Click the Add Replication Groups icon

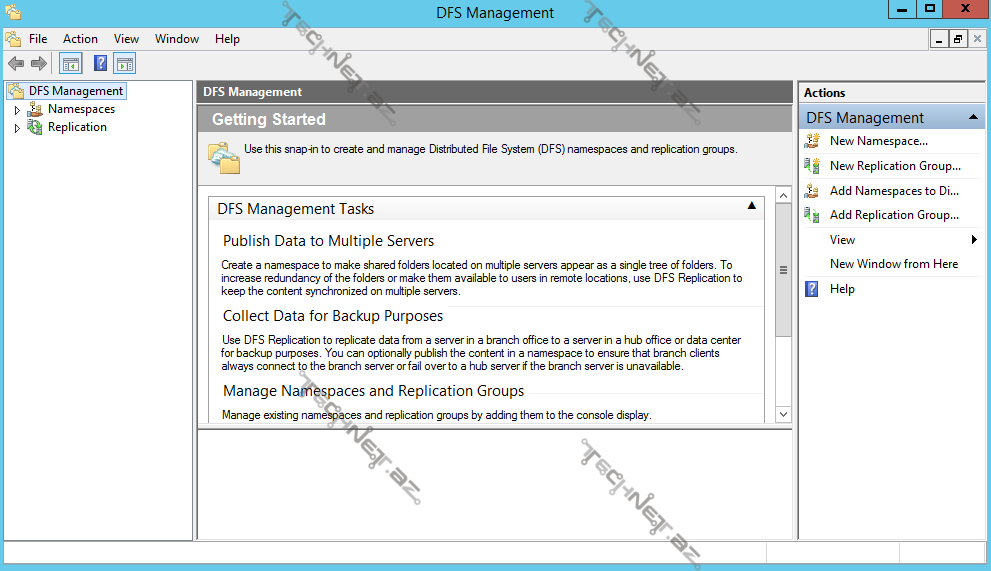point(812,215)
